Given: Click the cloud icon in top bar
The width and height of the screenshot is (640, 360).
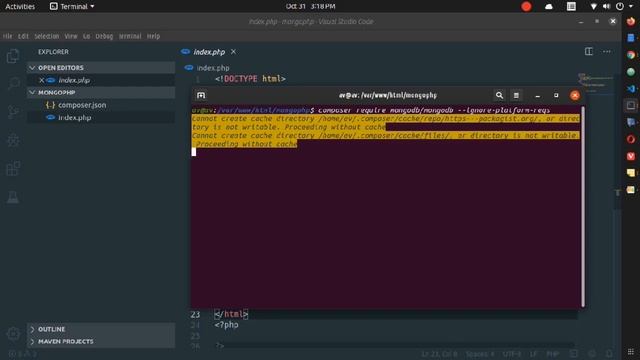Looking at the screenshot, I should pyautogui.click(x=549, y=6).
